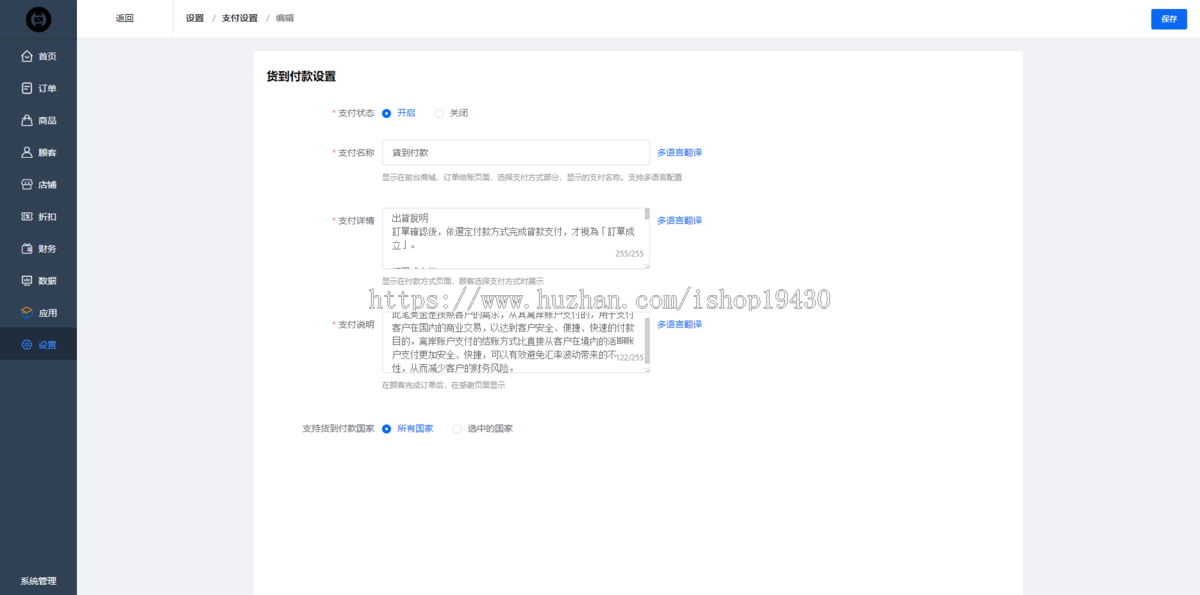
Task: Focus the 支付名称 input field
Action: pyautogui.click(x=516, y=152)
